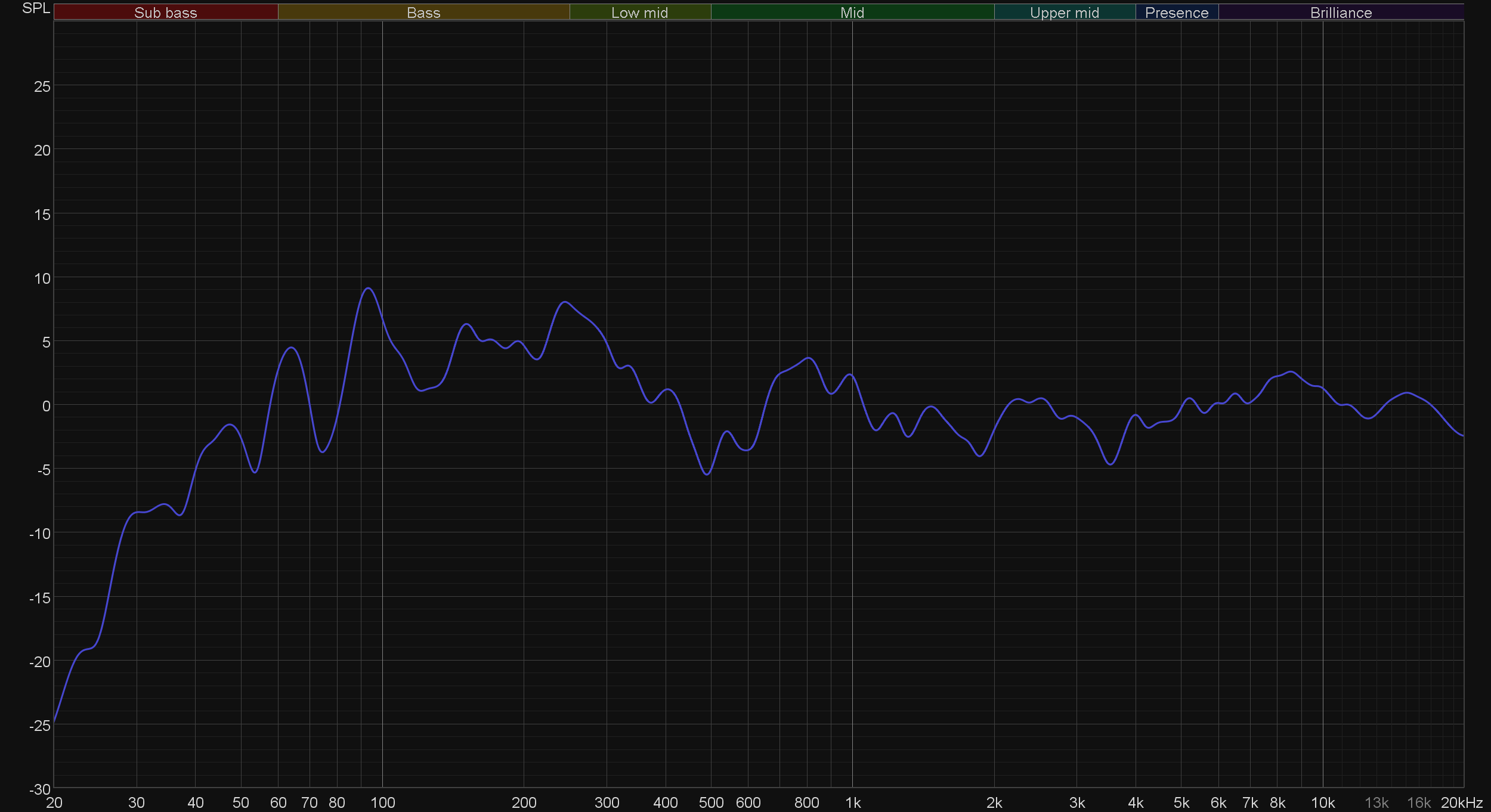Screen dimensions: 1491x812
Task: Click the curve dip near 500 Hz
Action: (x=707, y=474)
